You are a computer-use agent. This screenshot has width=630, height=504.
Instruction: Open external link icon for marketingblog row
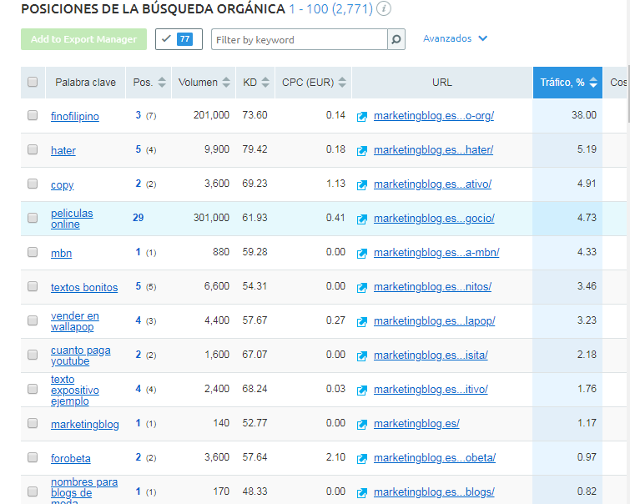[362, 424]
